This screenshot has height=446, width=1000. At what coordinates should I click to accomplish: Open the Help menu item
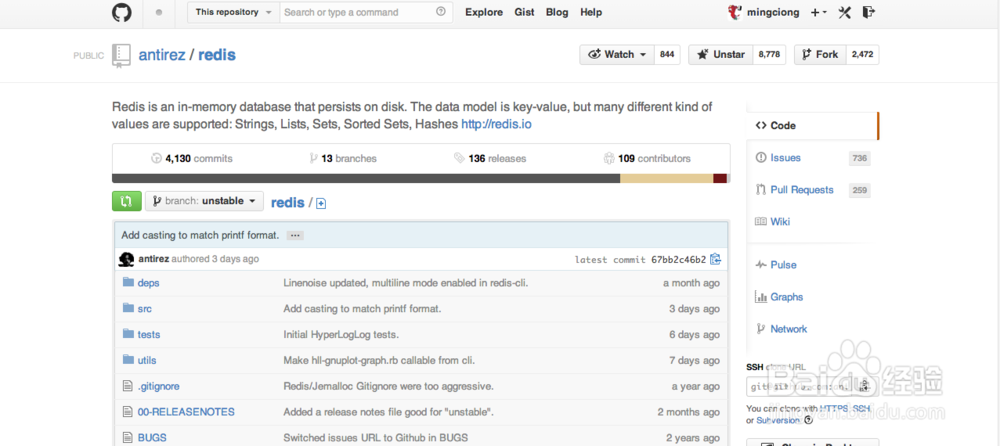coord(591,12)
